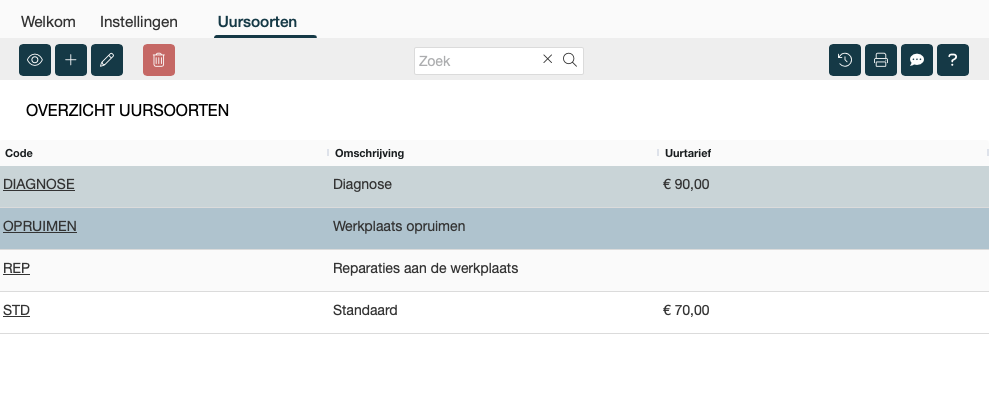Open the history clock icon
Image resolution: width=989 pixels, height=401 pixels.
[845, 60]
